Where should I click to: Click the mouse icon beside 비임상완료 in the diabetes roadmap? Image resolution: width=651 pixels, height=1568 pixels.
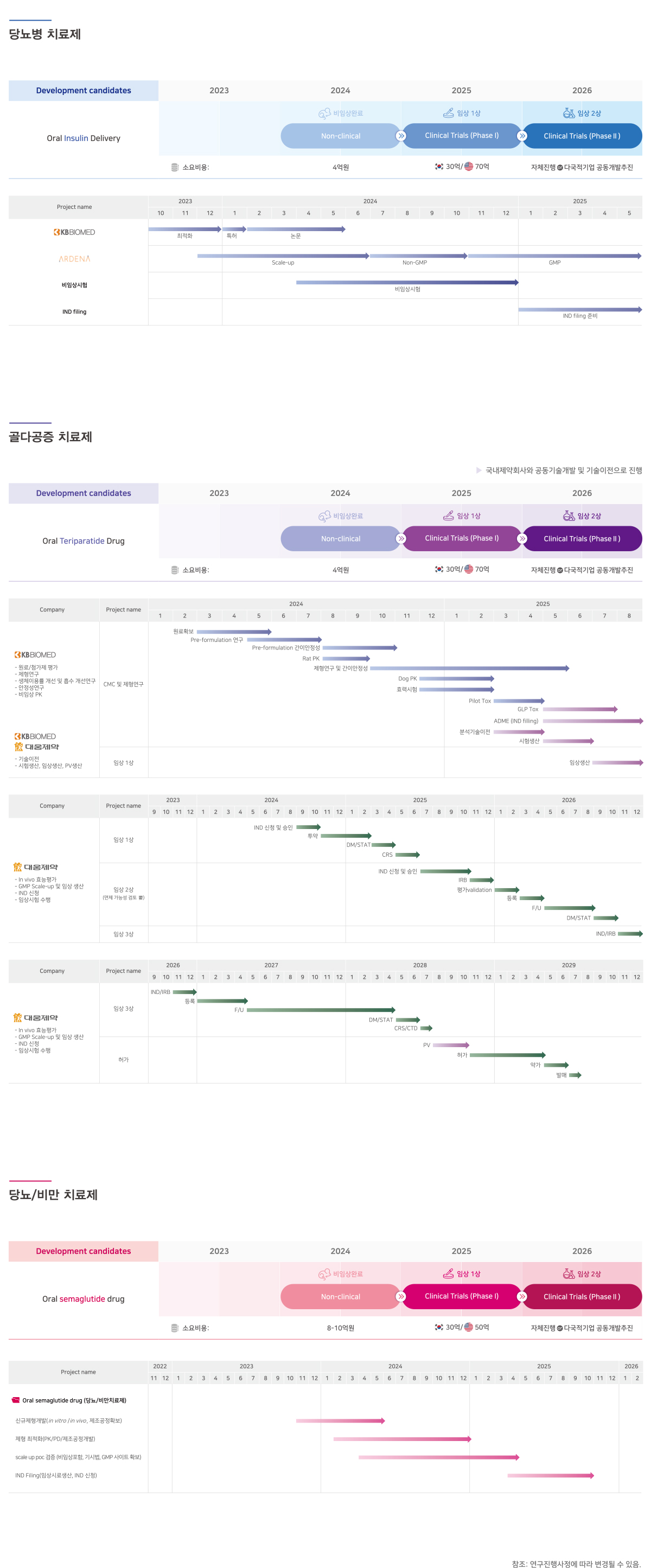click(x=324, y=113)
